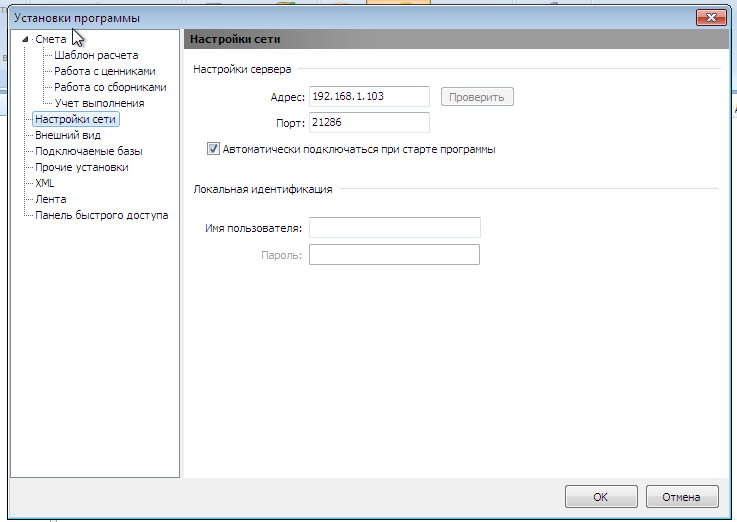This screenshot has width=737, height=522.
Task: Uncheck auto-connect at program start
Action: pos(213,149)
